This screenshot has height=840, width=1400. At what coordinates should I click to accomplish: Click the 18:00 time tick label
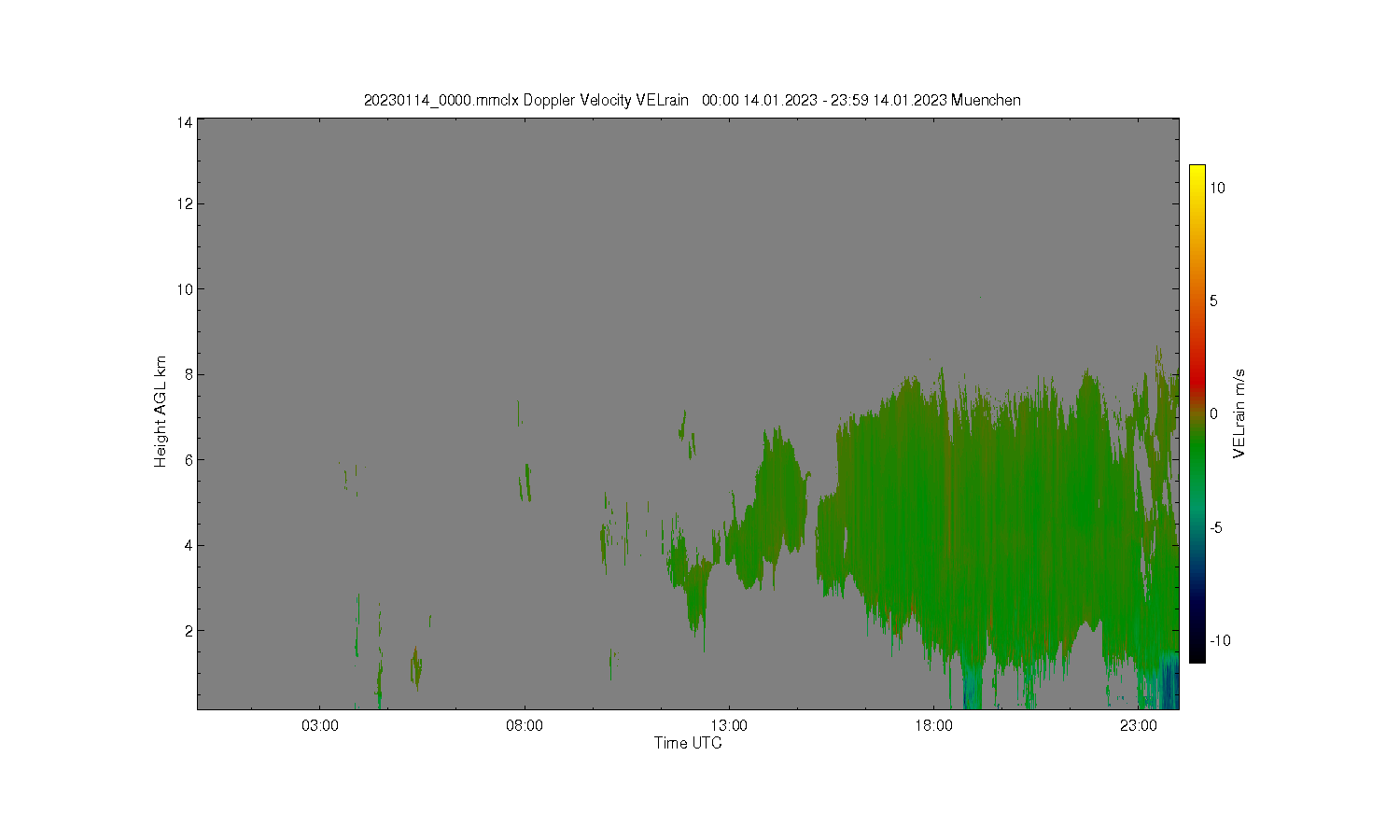click(x=933, y=726)
